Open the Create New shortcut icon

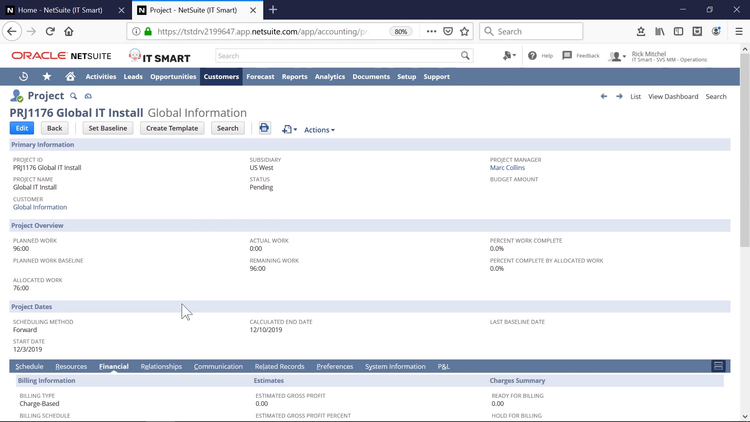point(509,56)
